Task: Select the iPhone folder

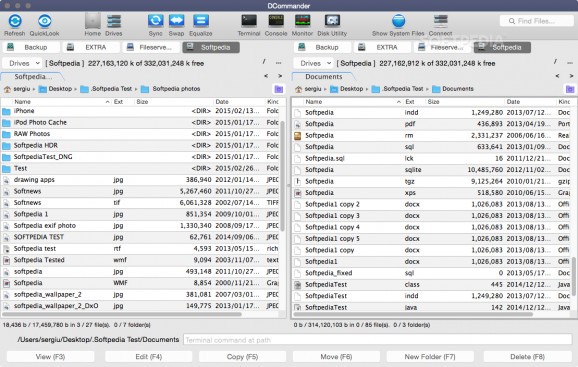Action: [140, 111]
